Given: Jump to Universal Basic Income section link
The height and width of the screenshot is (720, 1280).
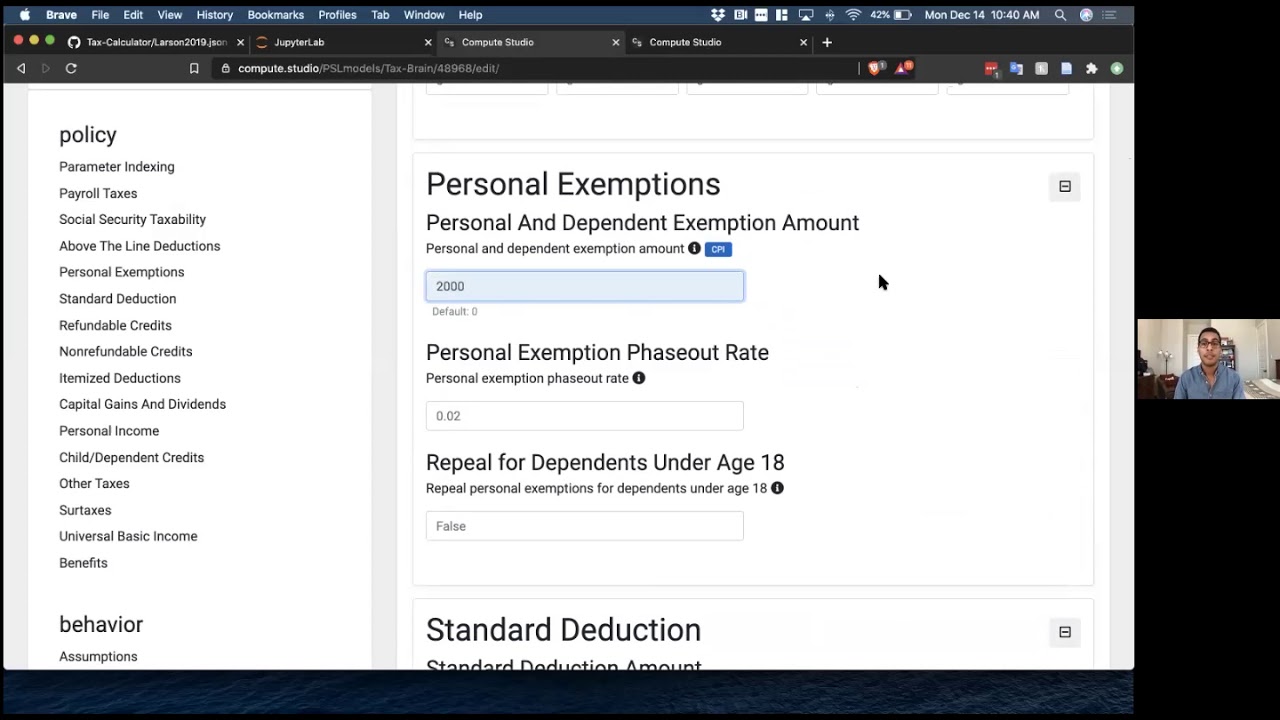Looking at the screenshot, I should 128,536.
